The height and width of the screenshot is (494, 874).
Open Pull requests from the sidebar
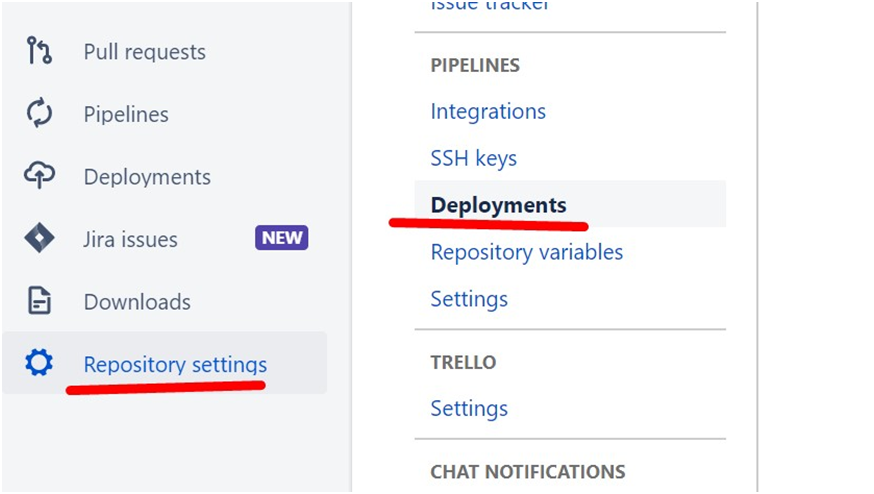[144, 52]
